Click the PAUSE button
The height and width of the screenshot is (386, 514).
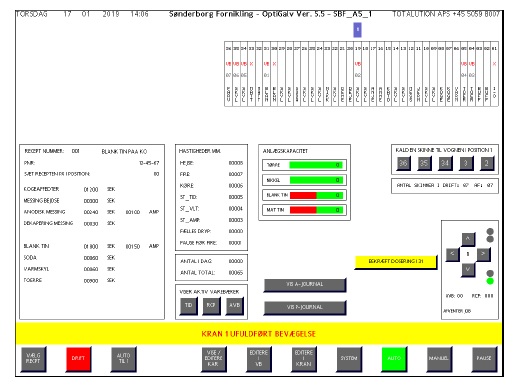pyautogui.click(x=484, y=358)
